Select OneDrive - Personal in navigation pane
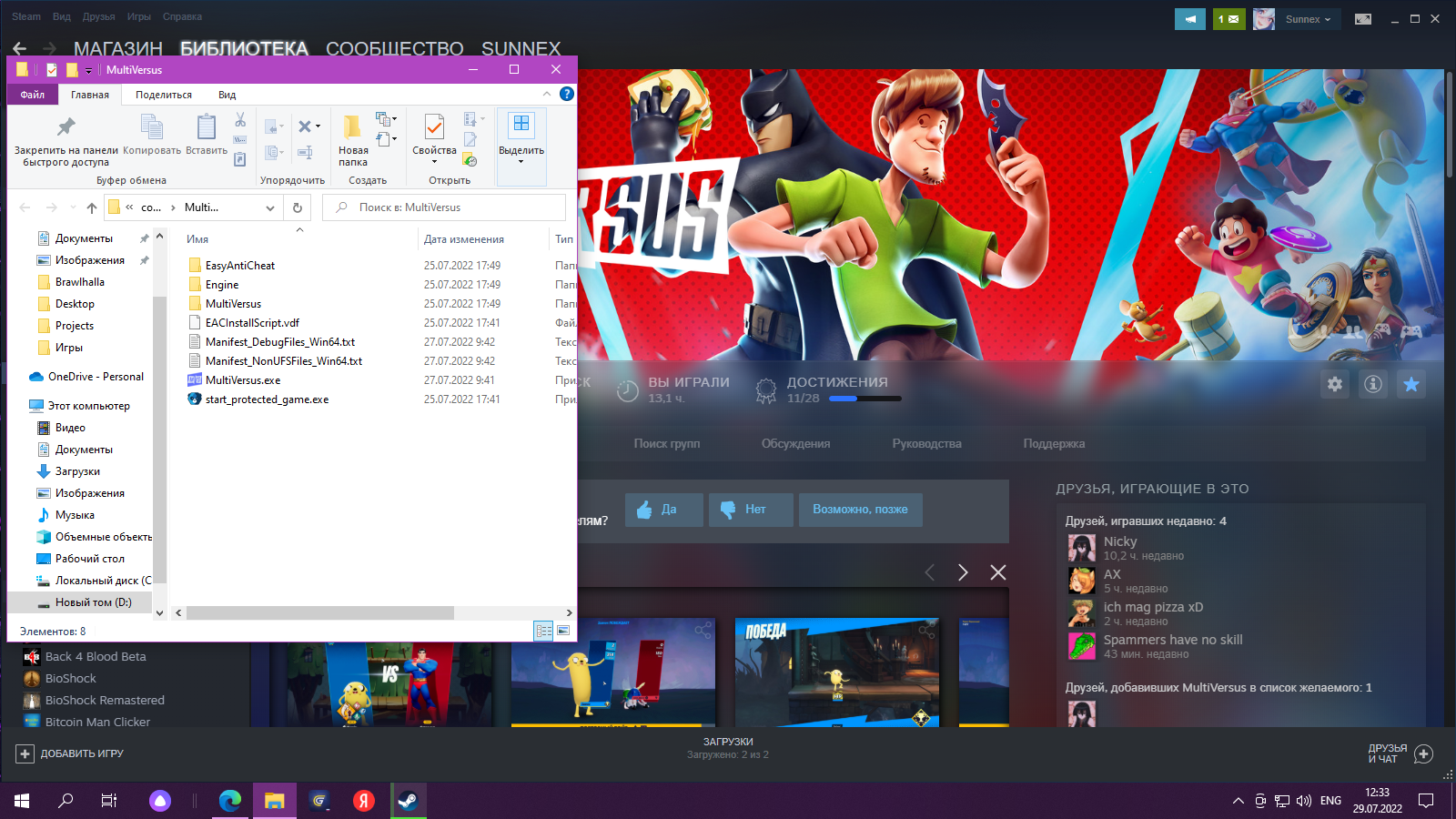Screen dimensions: 1456x819 96,377
